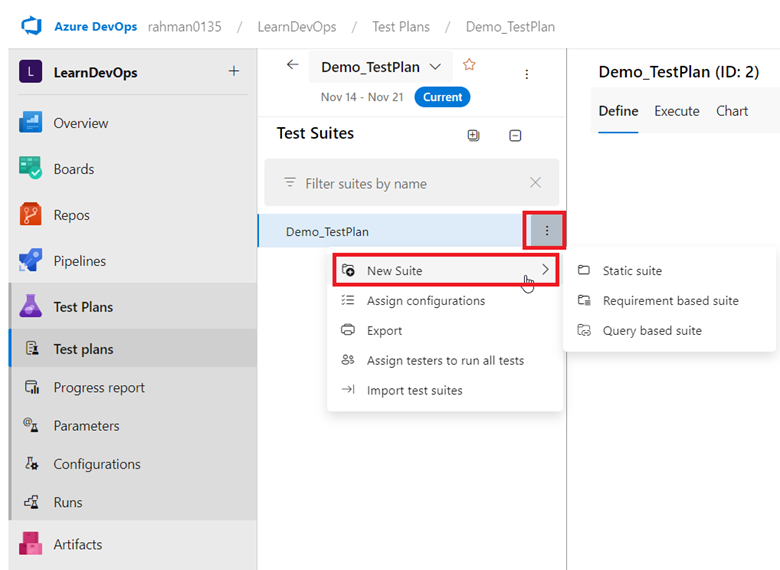Mark Demo_TestPlan as favorite with star
Viewport: 780px width, 570px height.
click(469, 65)
